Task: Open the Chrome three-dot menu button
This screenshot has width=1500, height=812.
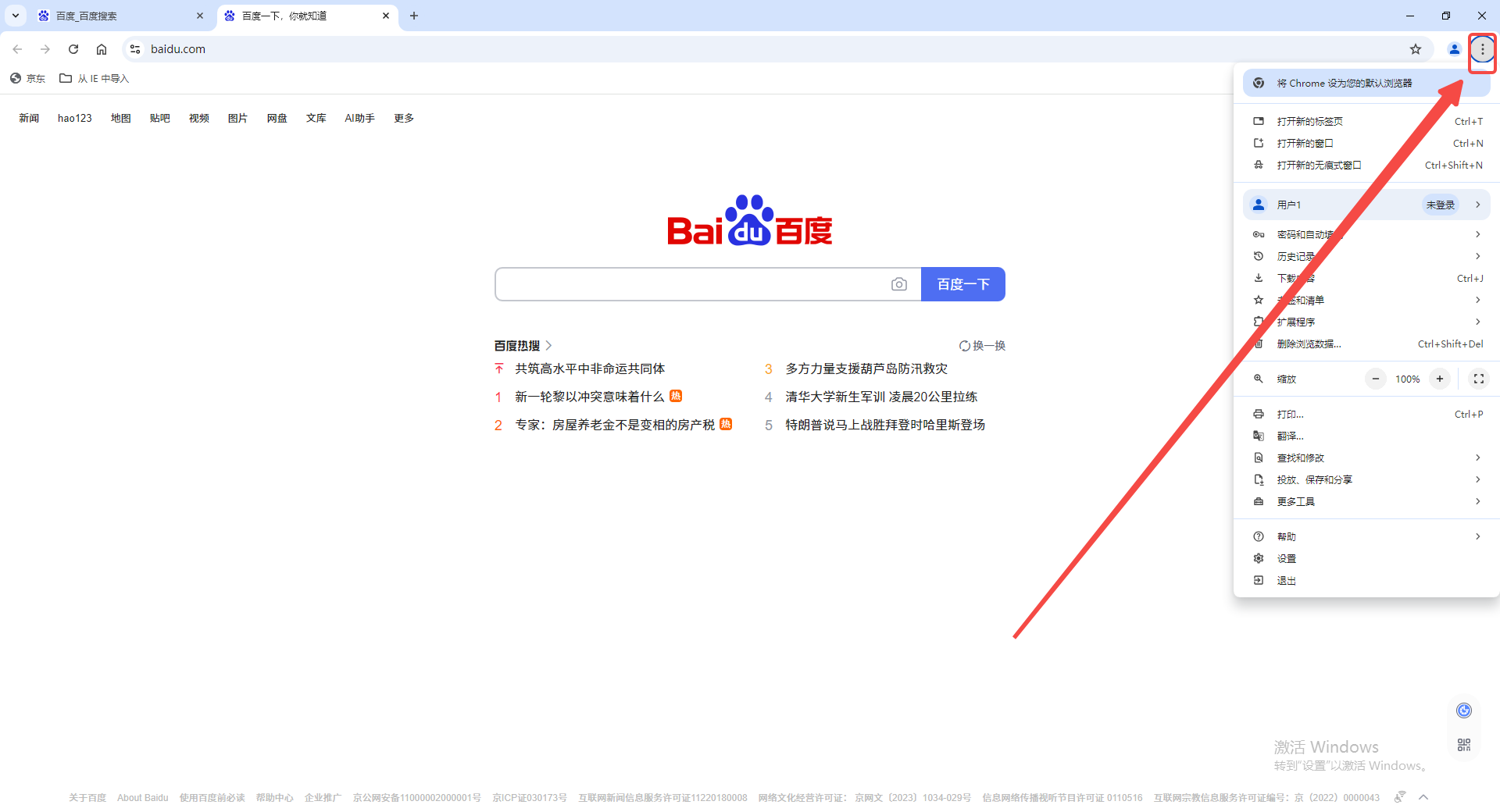Action: pyautogui.click(x=1482, y=49)
